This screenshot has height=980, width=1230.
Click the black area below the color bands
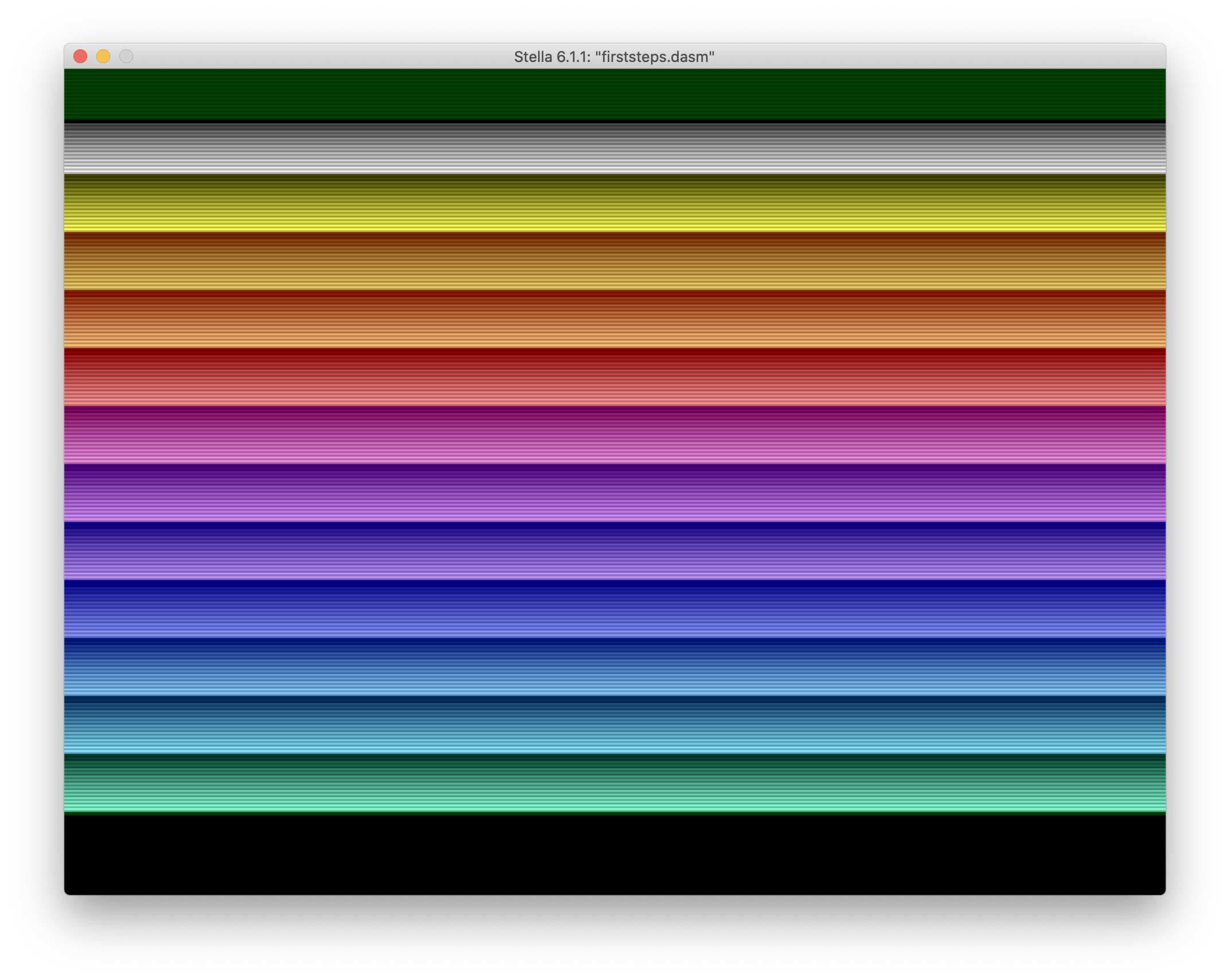tap(615, 855)
